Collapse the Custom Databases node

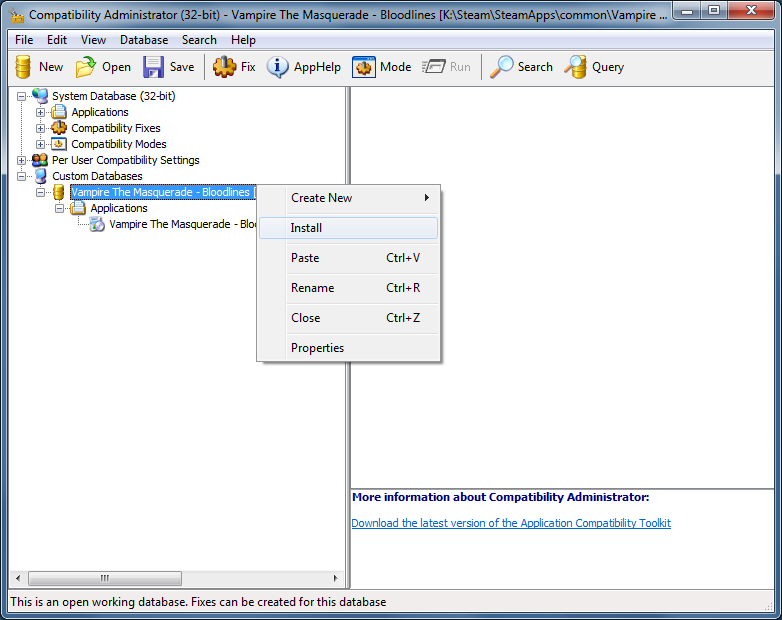(x=21, y=176)
